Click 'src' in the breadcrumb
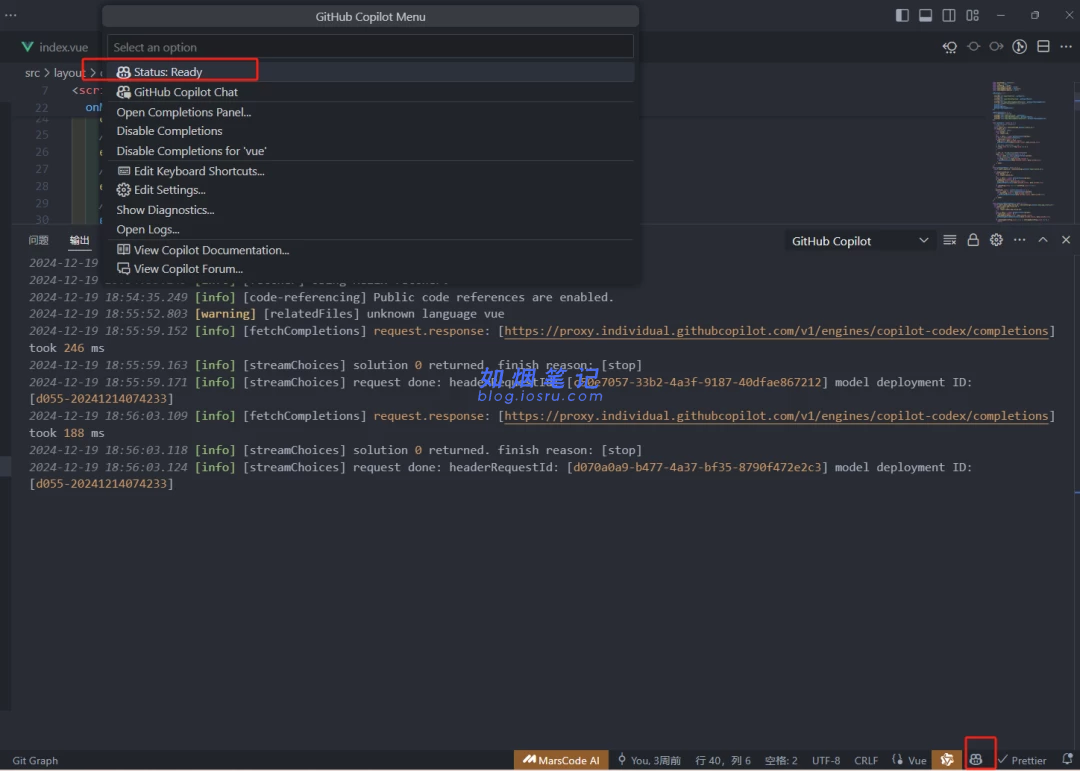The image size is (1080, 771). click(x=32, y=72)
